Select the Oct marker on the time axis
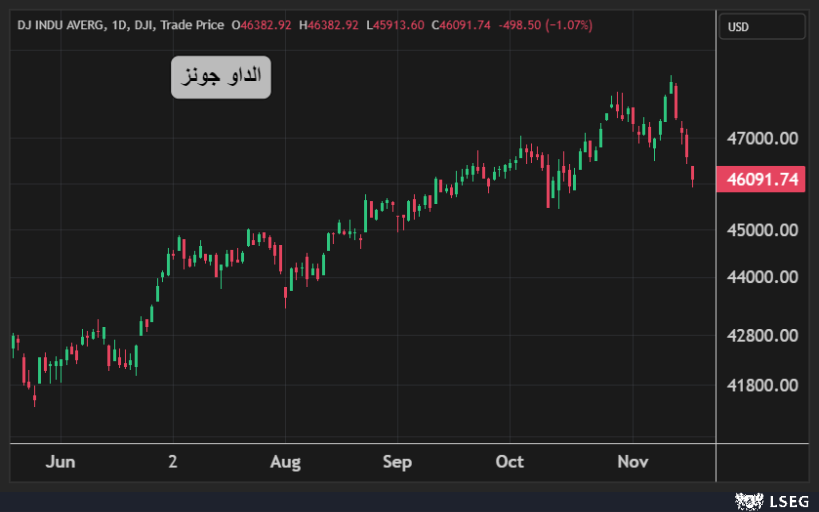Viewport: 819px width, 512px height. 510,462
